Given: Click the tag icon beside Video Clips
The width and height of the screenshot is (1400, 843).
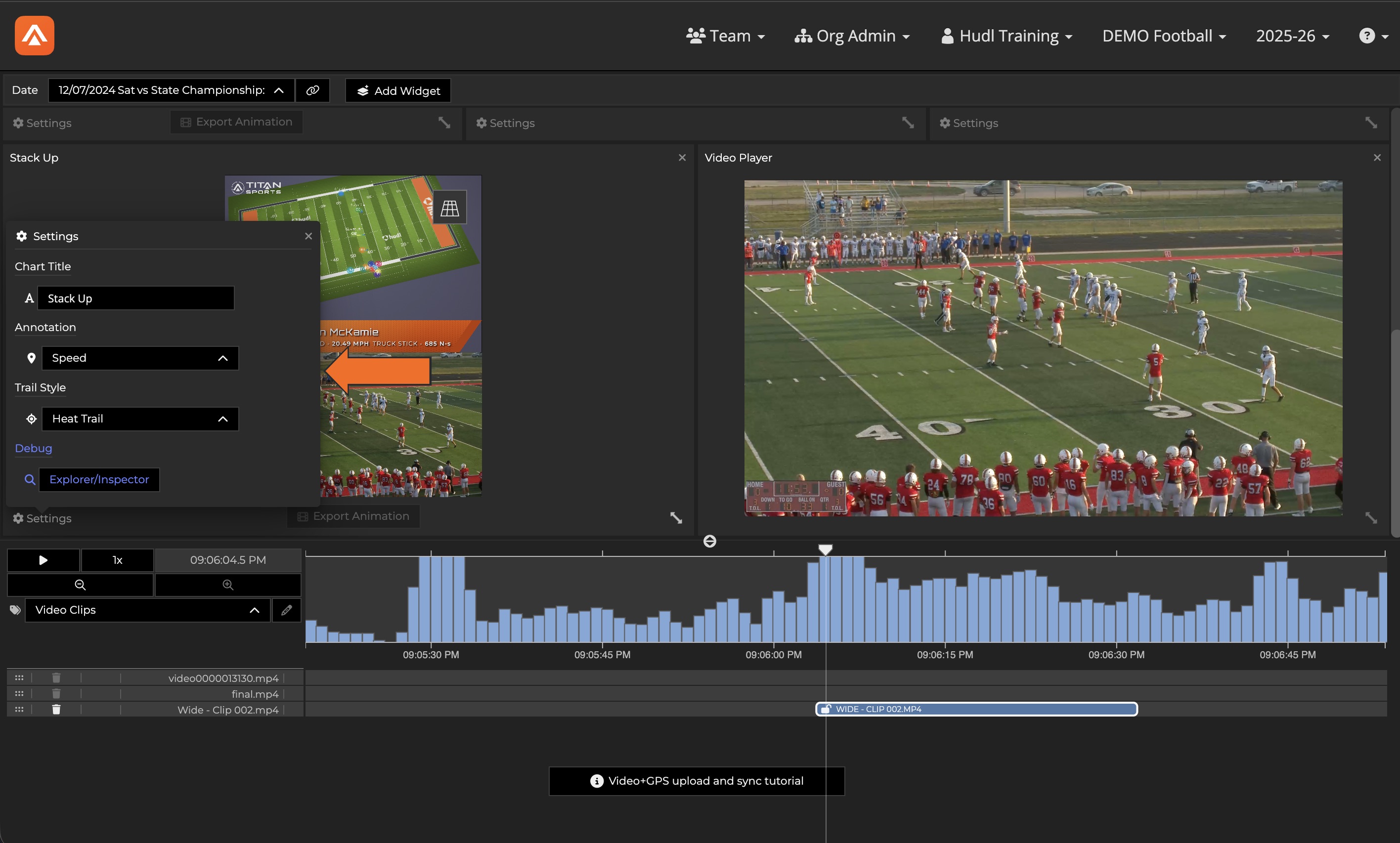Looking at the screenshot, I should [x=15, y=610].
